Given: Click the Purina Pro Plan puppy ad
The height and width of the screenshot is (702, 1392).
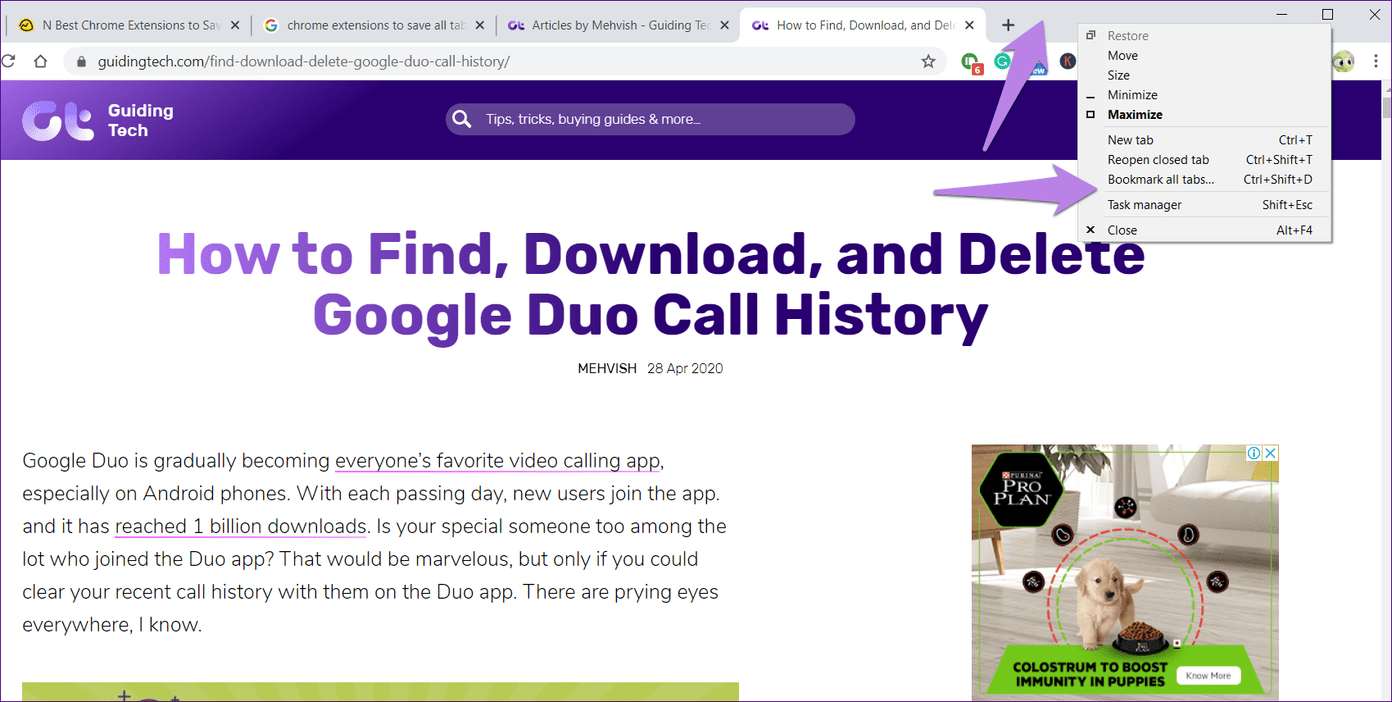Looking at the screenshot, I should coord(1125,571).
